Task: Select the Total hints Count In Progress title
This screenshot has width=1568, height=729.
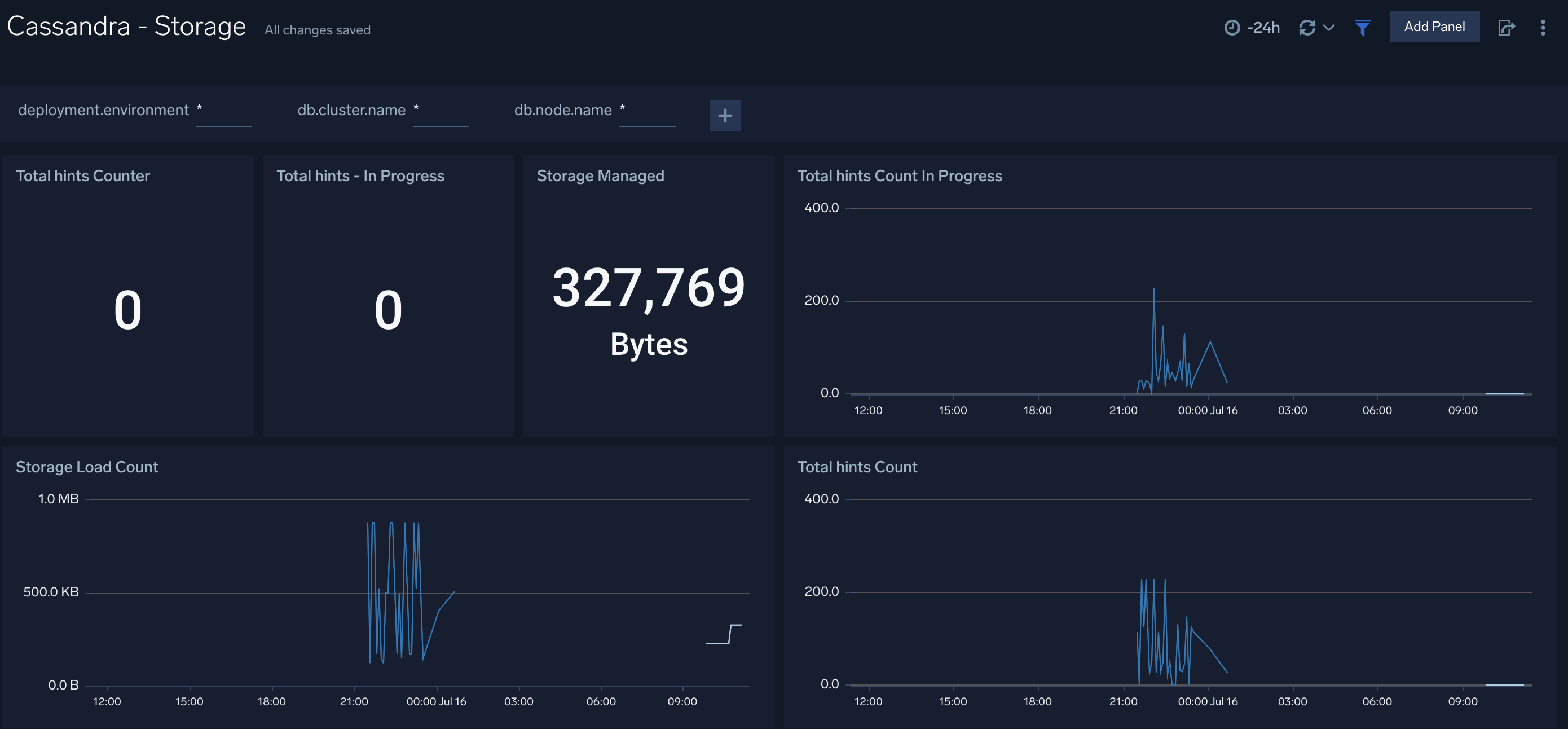Action: 900,176
